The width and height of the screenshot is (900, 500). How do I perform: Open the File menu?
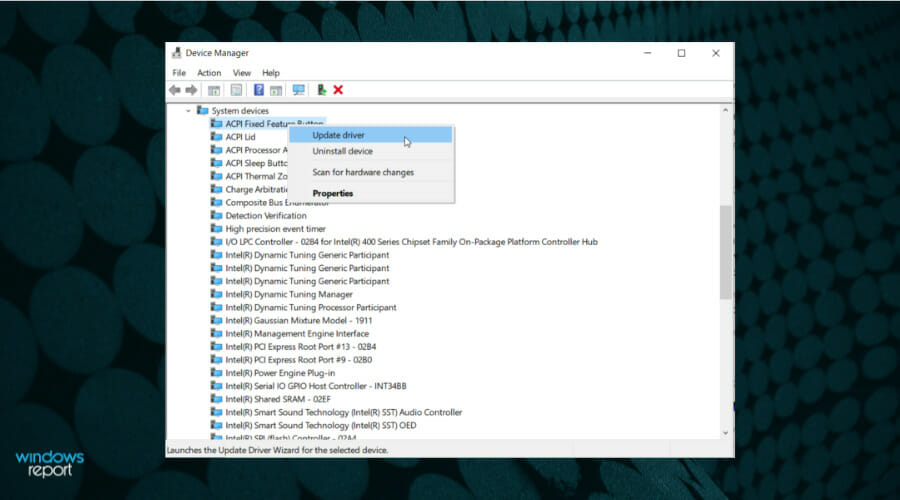(179, 73)
